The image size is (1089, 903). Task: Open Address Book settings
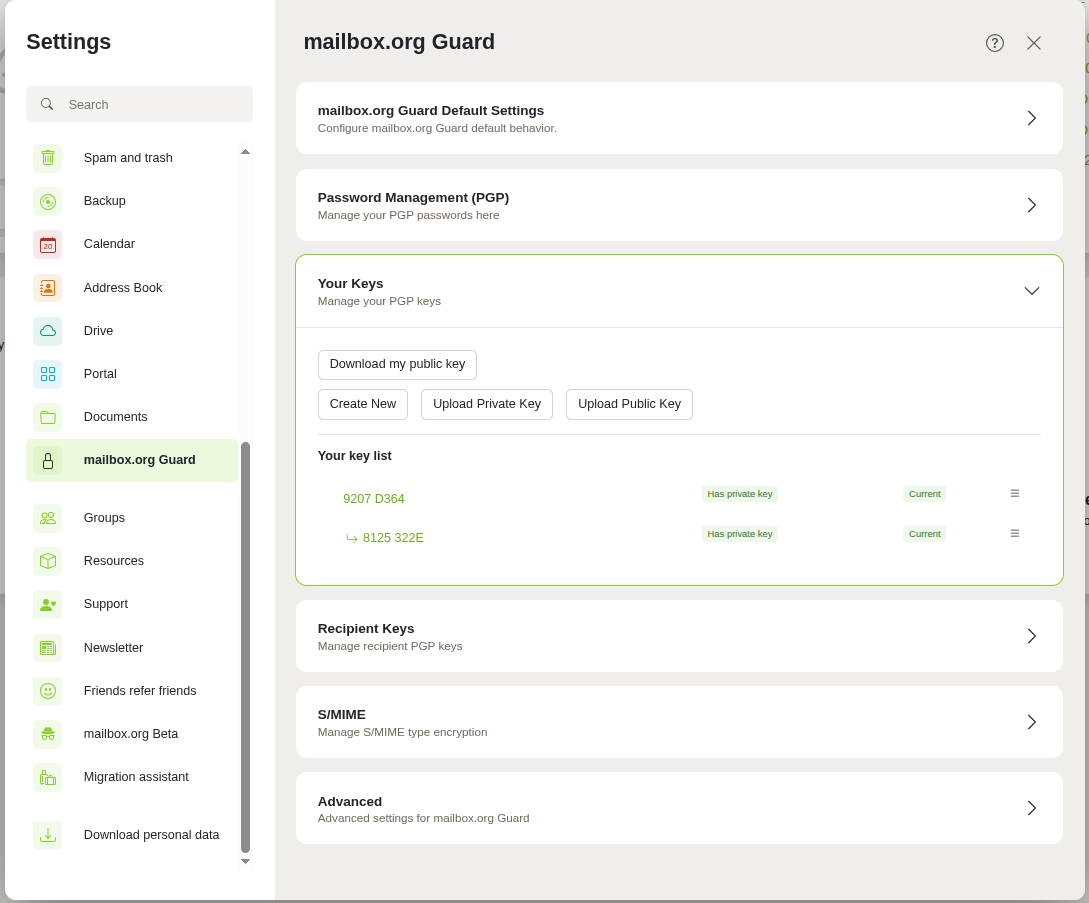[132, 288]
